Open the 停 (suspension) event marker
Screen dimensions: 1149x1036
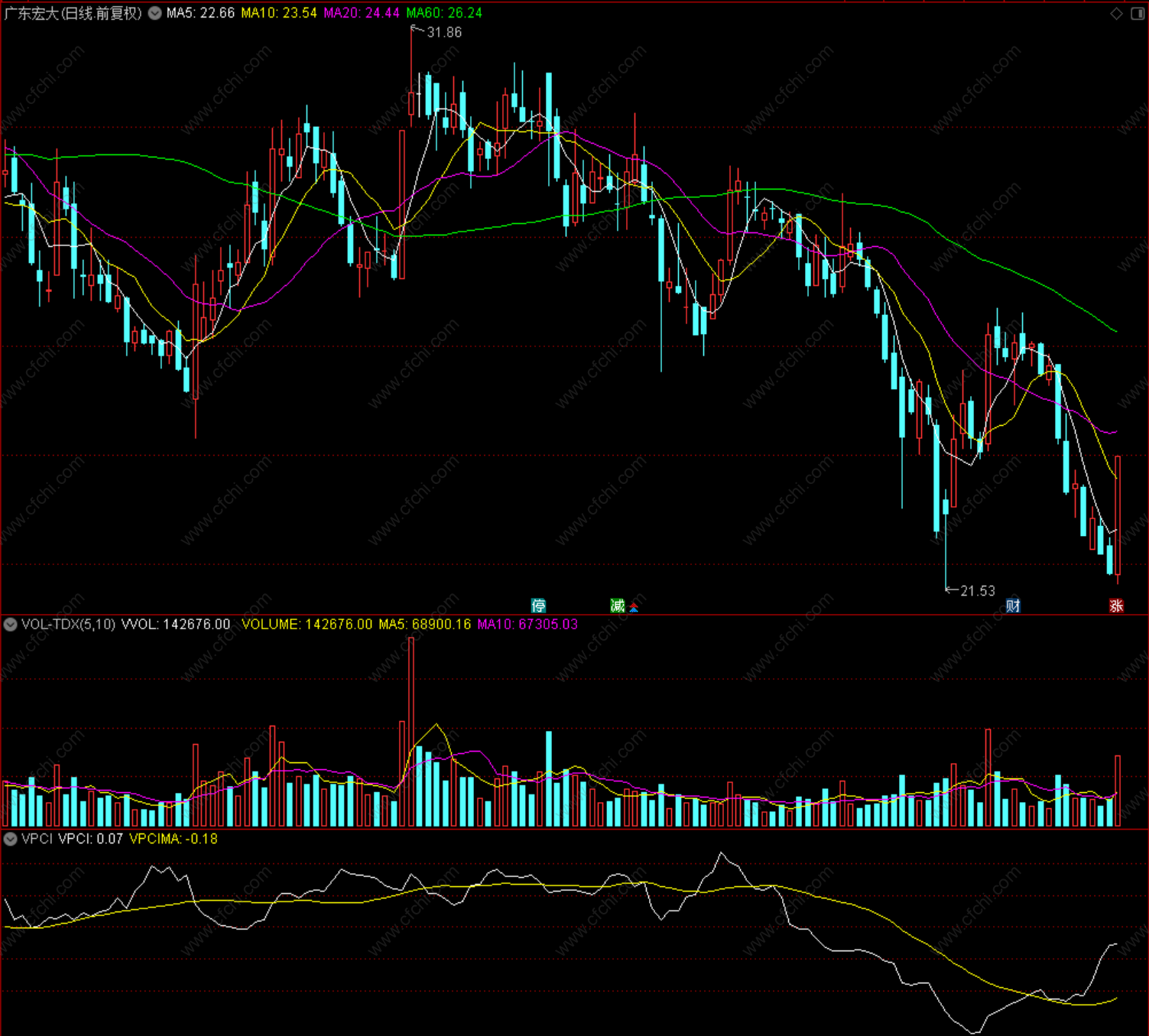[x=538, y=606]
